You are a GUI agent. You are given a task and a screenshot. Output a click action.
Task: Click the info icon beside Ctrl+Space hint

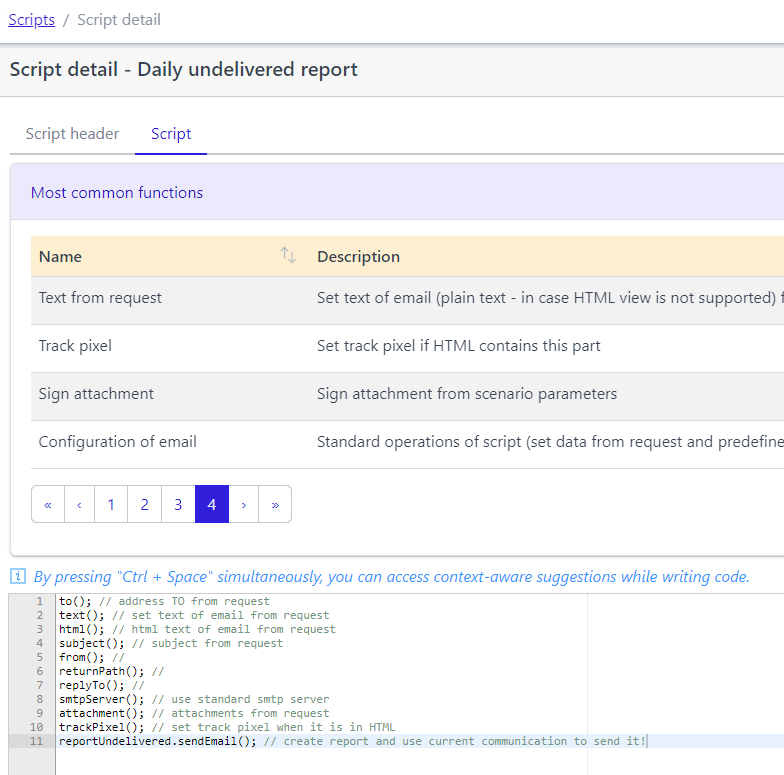18,576
